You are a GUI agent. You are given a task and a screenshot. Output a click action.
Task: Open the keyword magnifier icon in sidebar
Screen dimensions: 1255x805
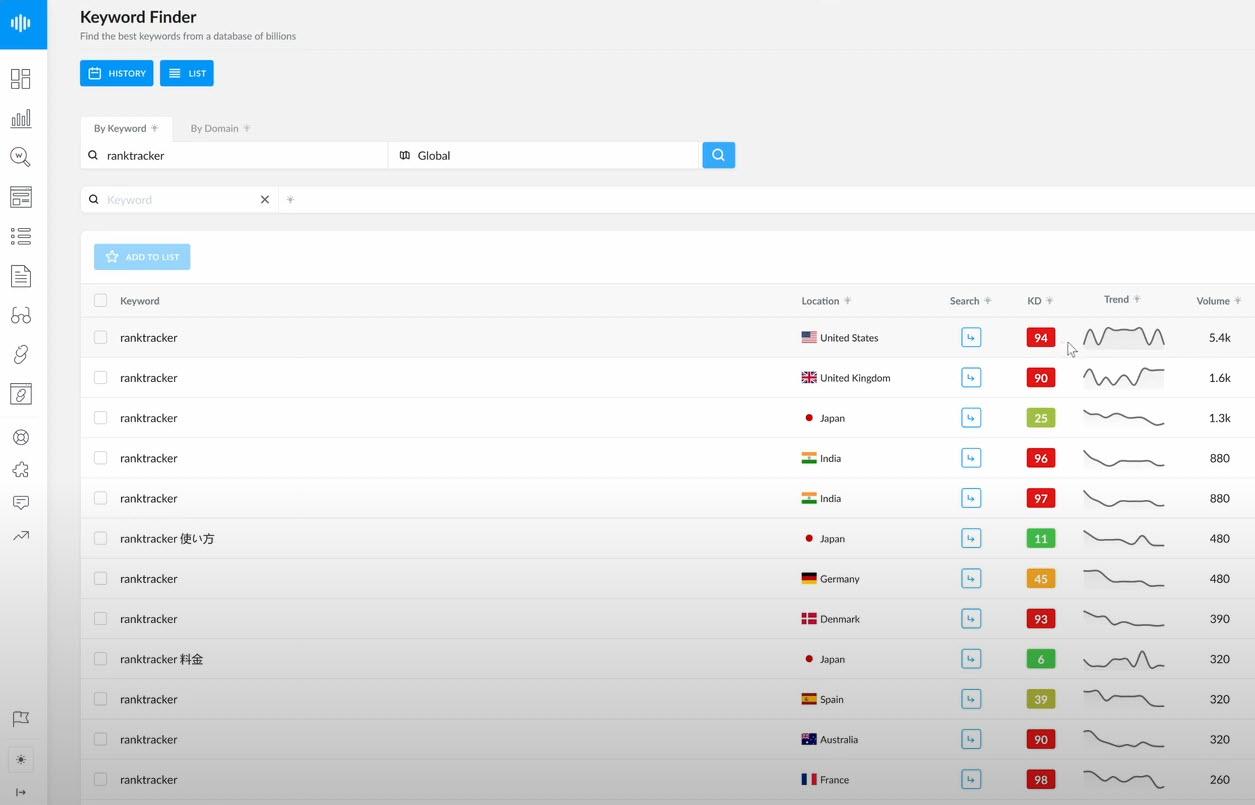[21, 157]
